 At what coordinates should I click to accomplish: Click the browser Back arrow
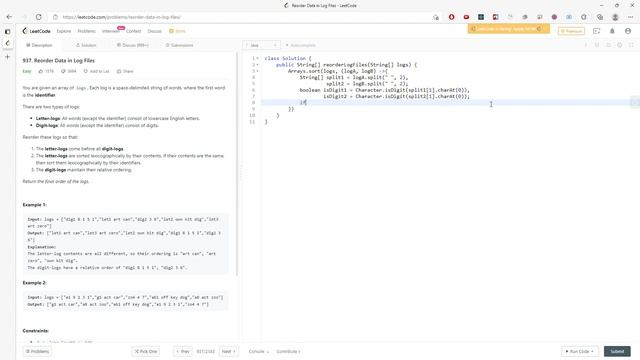coord(9,17)
